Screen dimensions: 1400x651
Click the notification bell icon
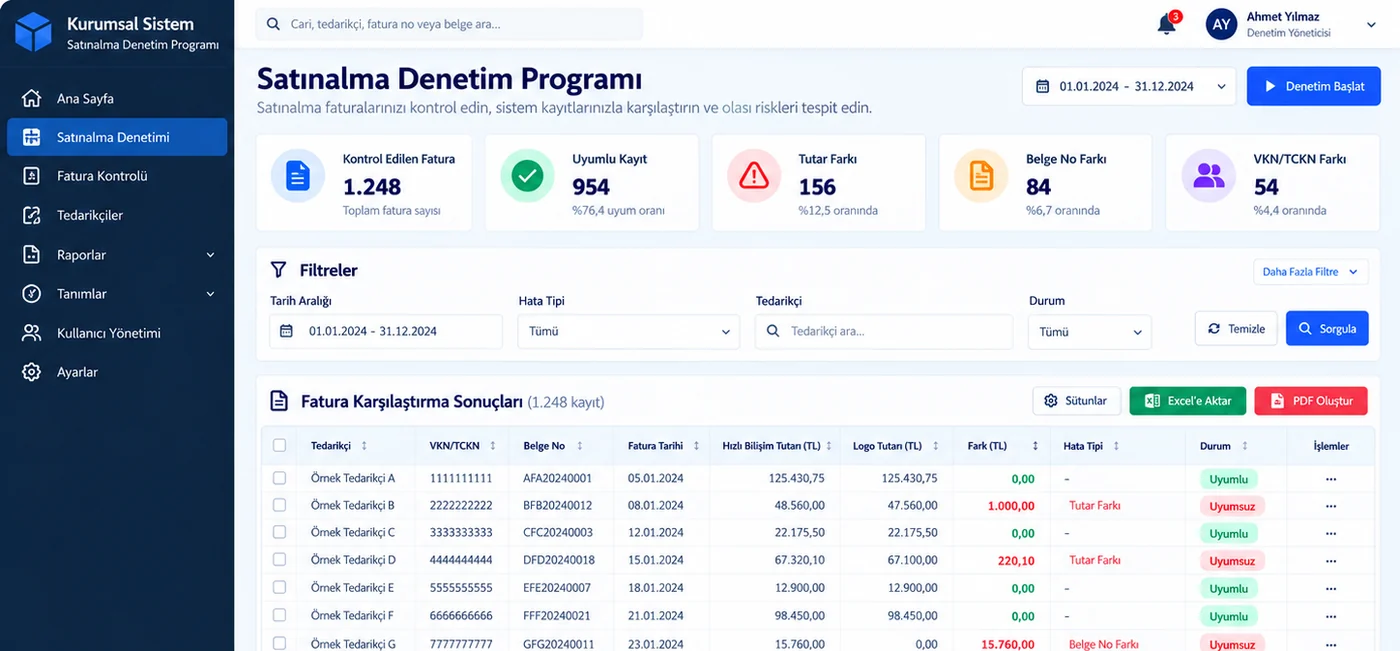(x=1166, y=25)
